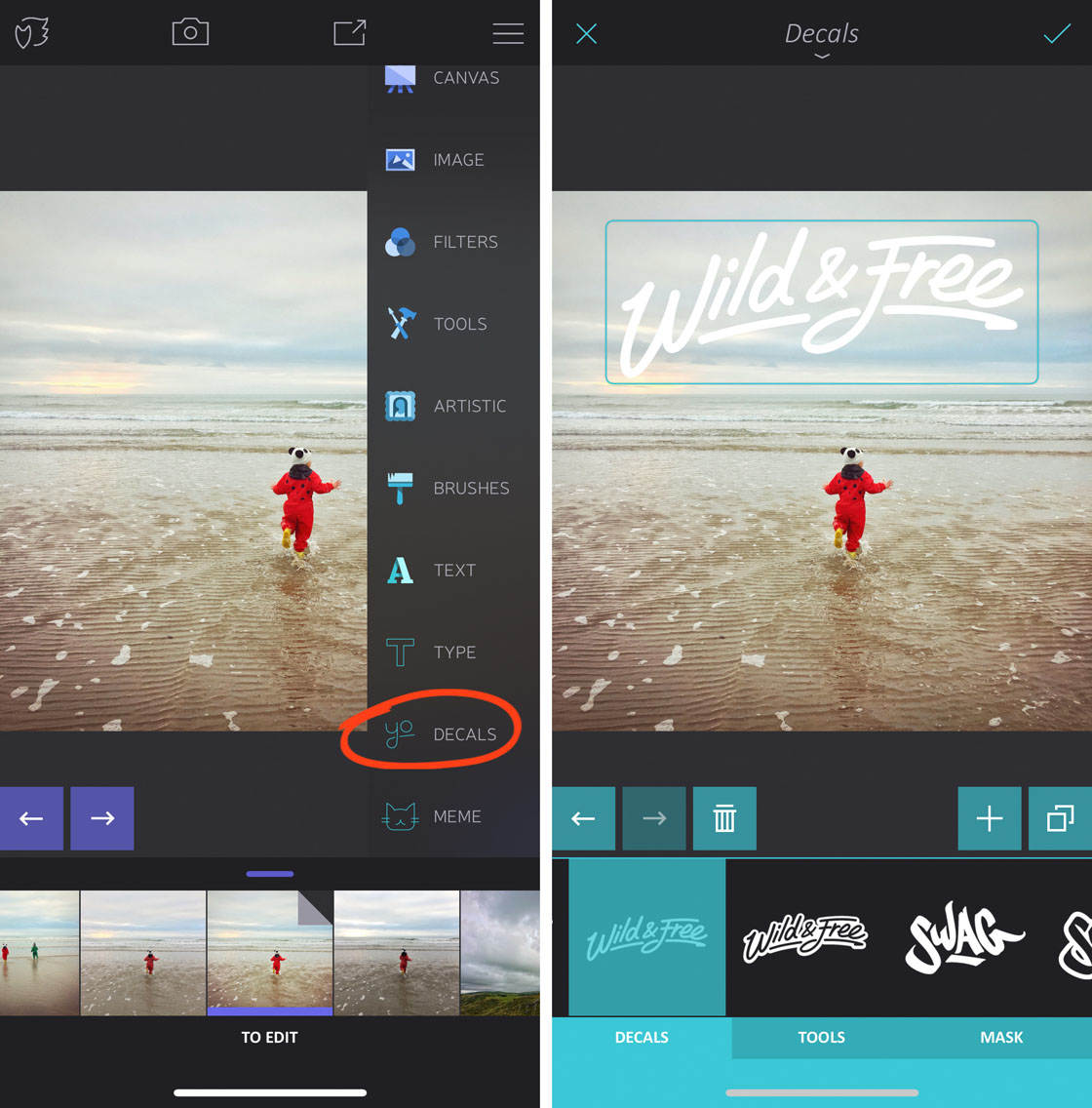Select the selected thumbnail with folded corner

tap(270, 953)
